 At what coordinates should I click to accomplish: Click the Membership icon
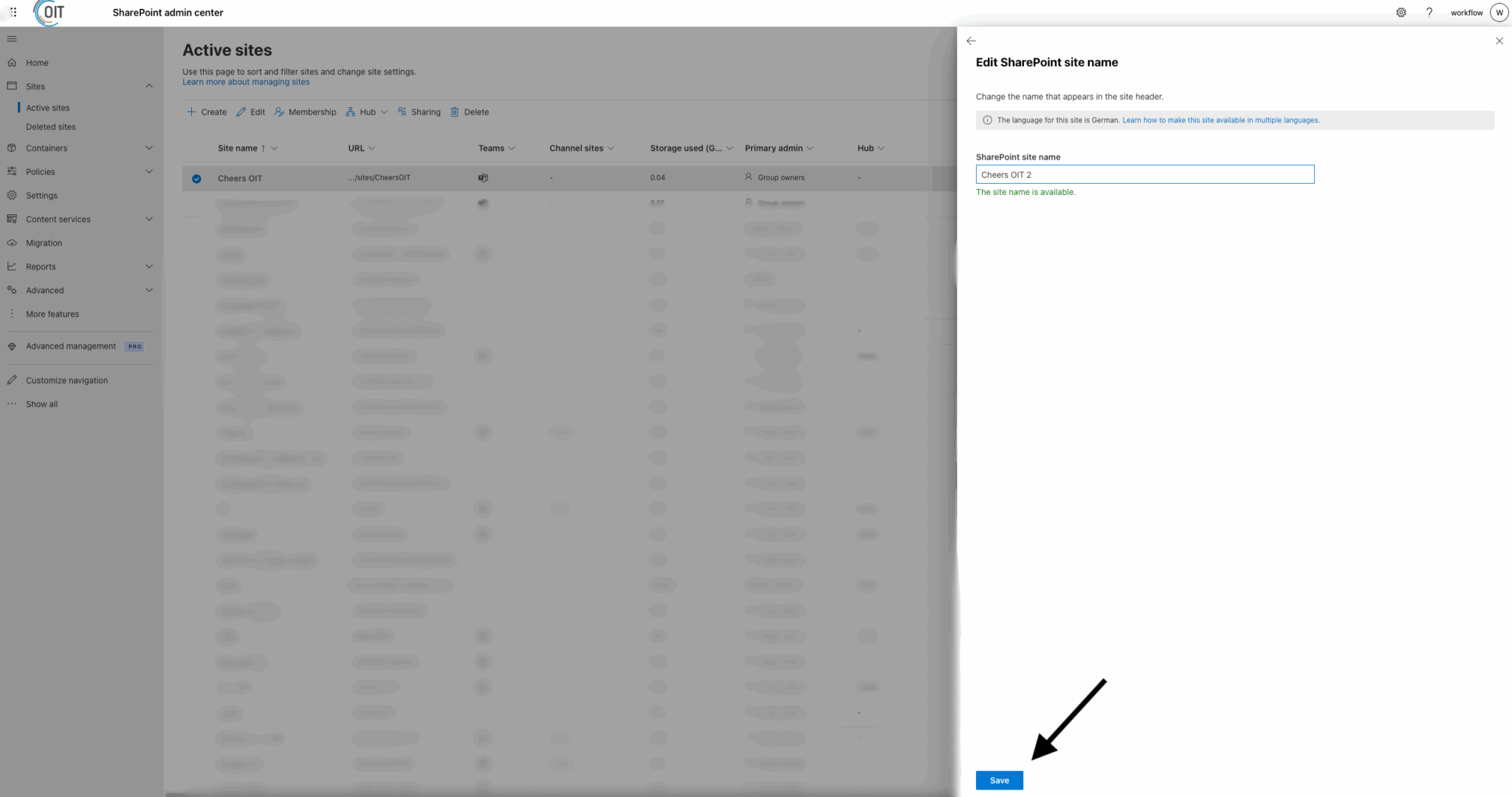pos(279,112)
